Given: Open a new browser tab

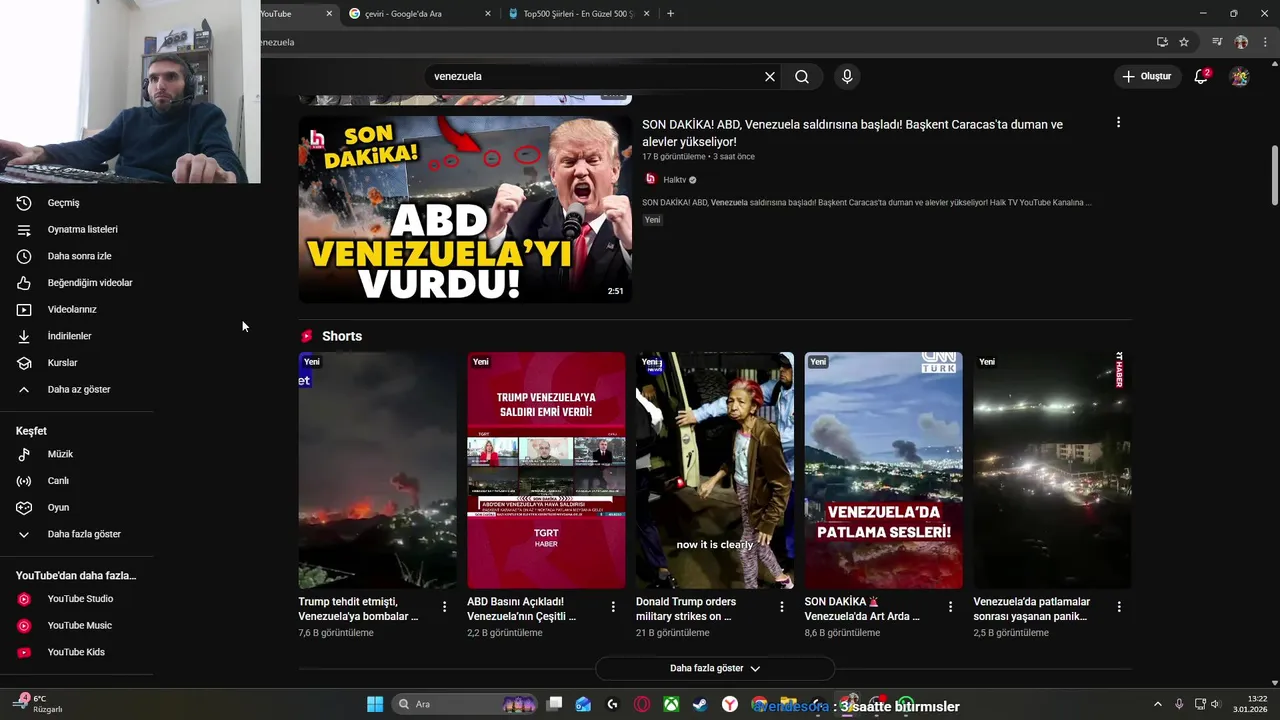Looking at the screenshot, I should click(670, 14).
